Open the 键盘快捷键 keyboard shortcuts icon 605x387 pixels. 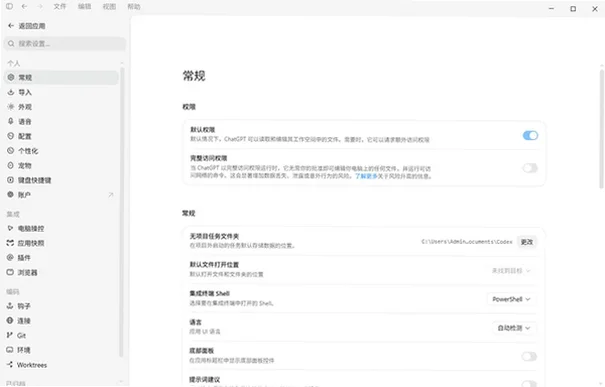point(11,180)
